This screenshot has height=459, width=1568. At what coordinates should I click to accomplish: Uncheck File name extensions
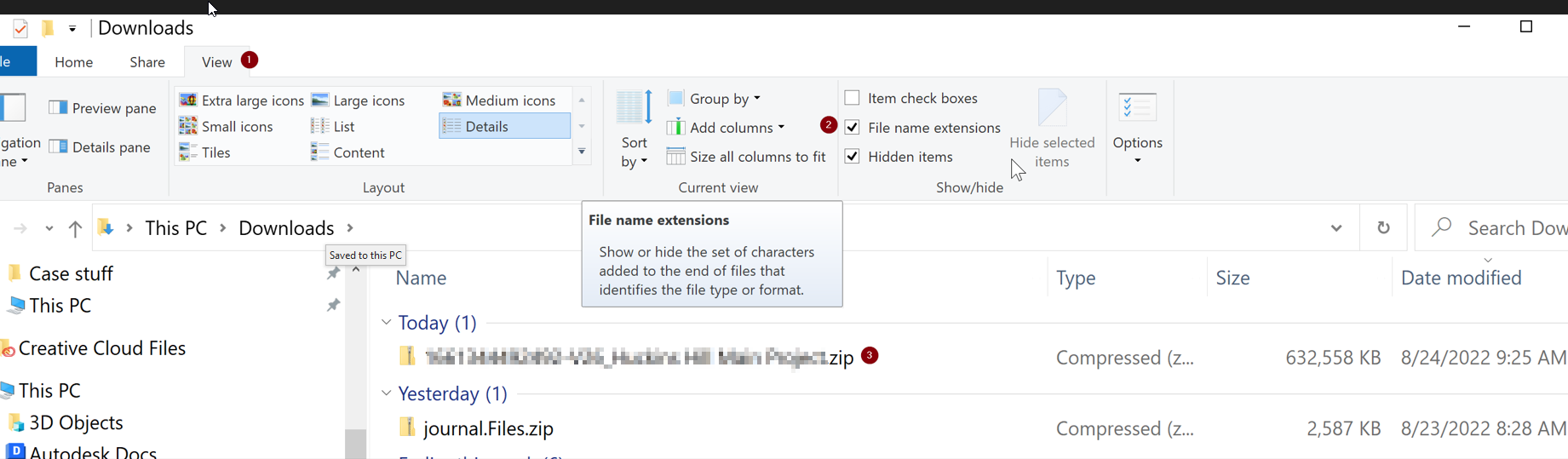click(x=852, y=128)
